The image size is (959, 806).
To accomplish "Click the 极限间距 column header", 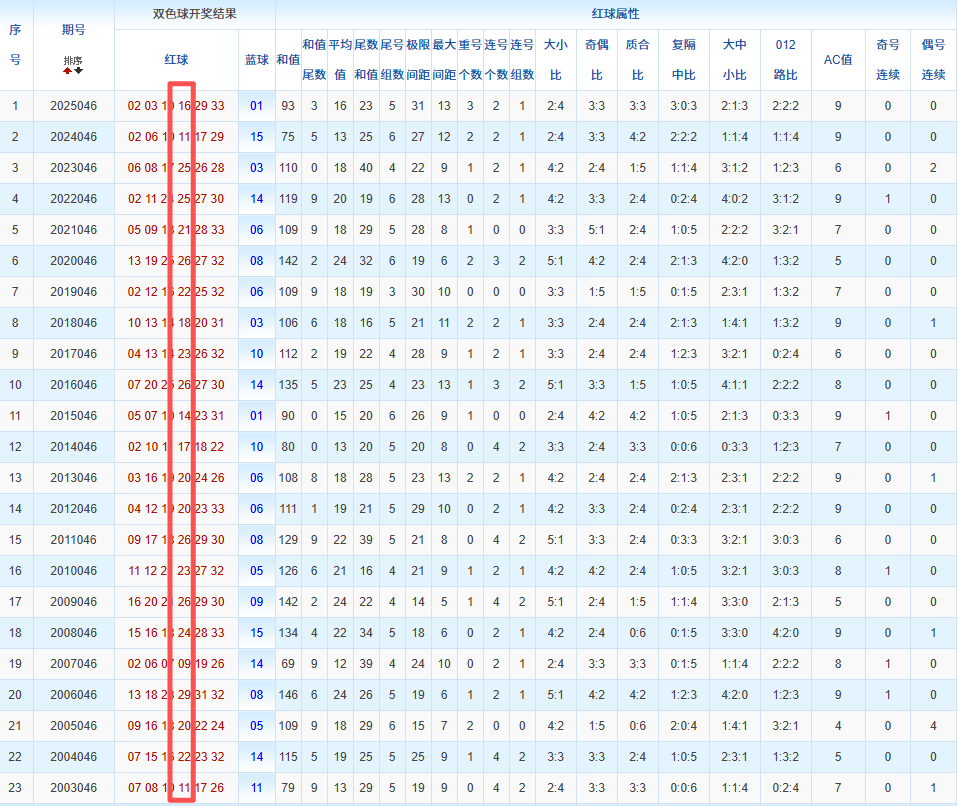I will click(418, 59).
